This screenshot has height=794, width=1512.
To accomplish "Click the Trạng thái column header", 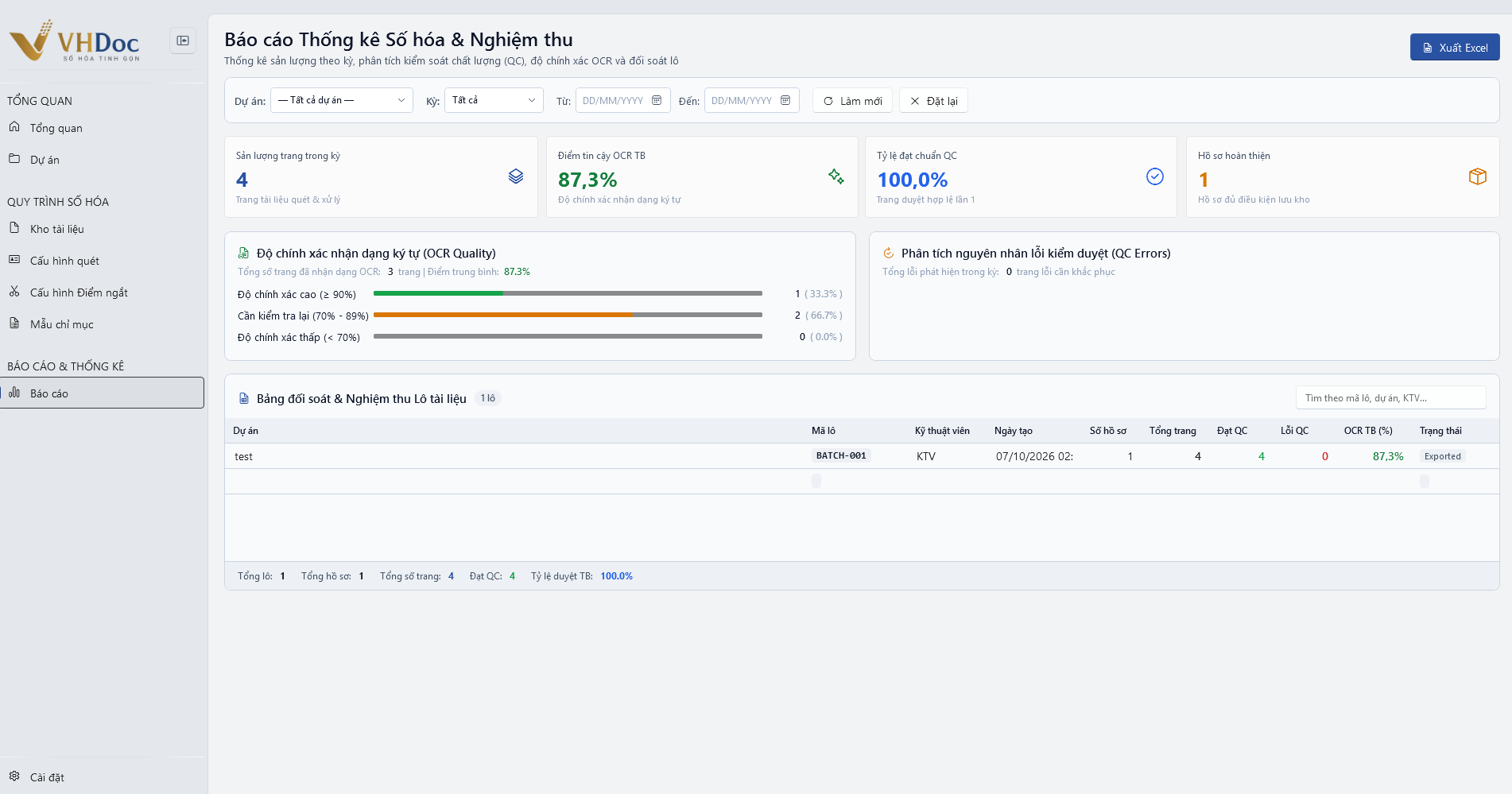I will pyautogui.click(x=1440, y=431).
